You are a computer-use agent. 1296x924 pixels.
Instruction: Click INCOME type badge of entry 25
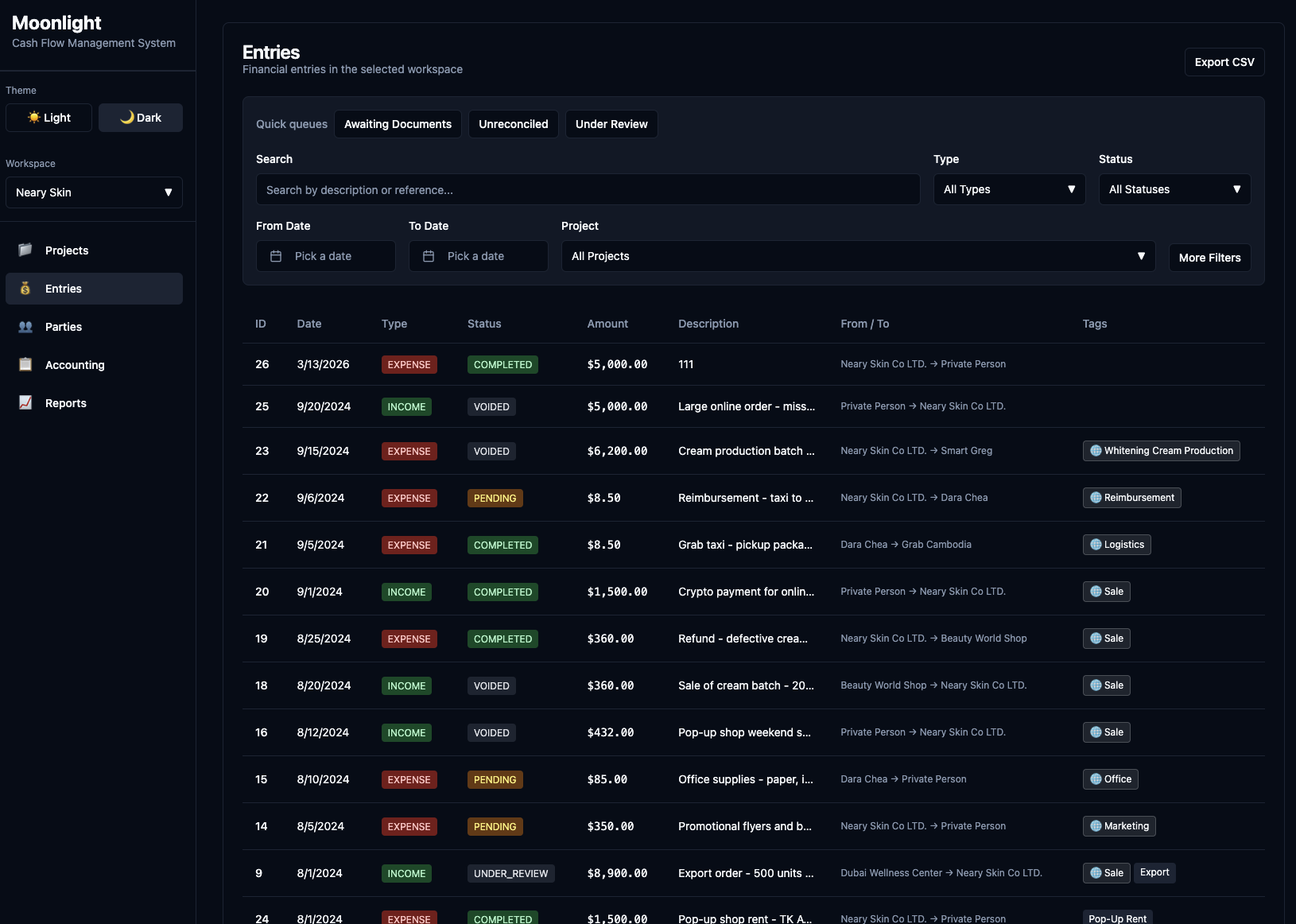pos(406,406)
